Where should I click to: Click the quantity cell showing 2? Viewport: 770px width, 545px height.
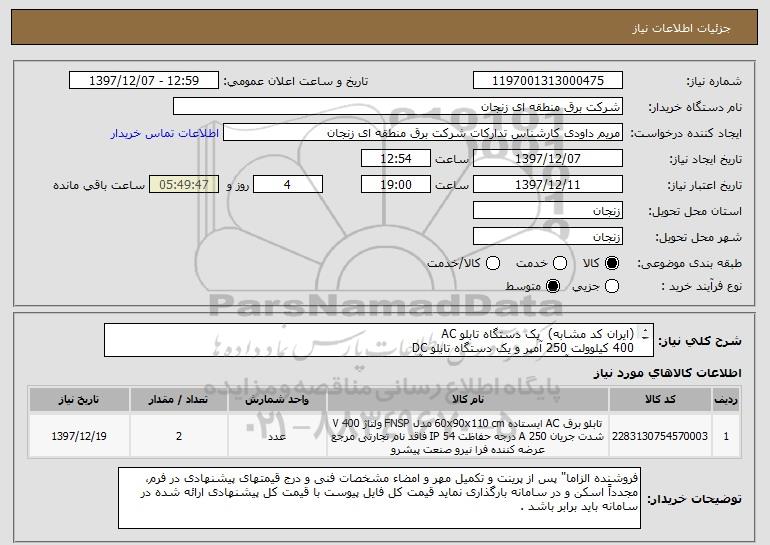(x=179, y=436)
